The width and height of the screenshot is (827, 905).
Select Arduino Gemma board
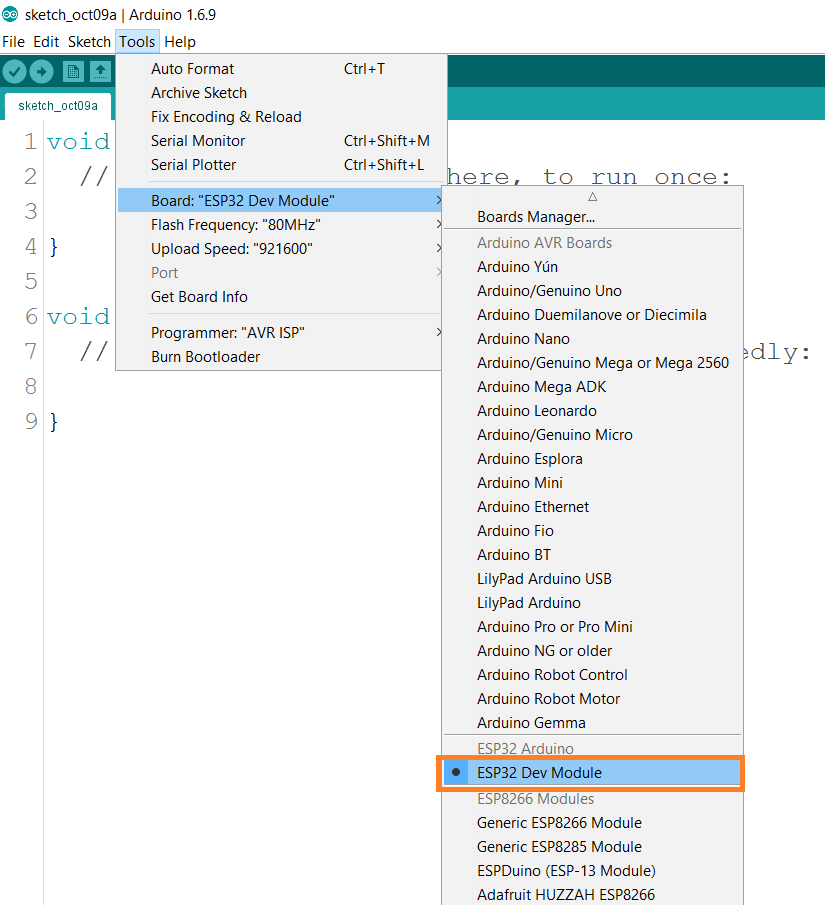tap(593, 723)
